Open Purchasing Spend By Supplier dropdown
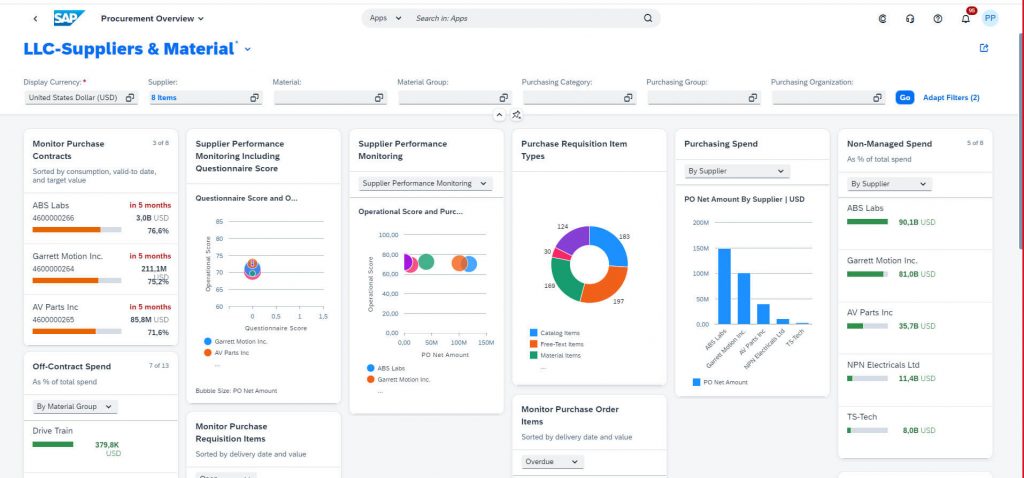This screenshot has height=478, width=1024. [737, 171]
